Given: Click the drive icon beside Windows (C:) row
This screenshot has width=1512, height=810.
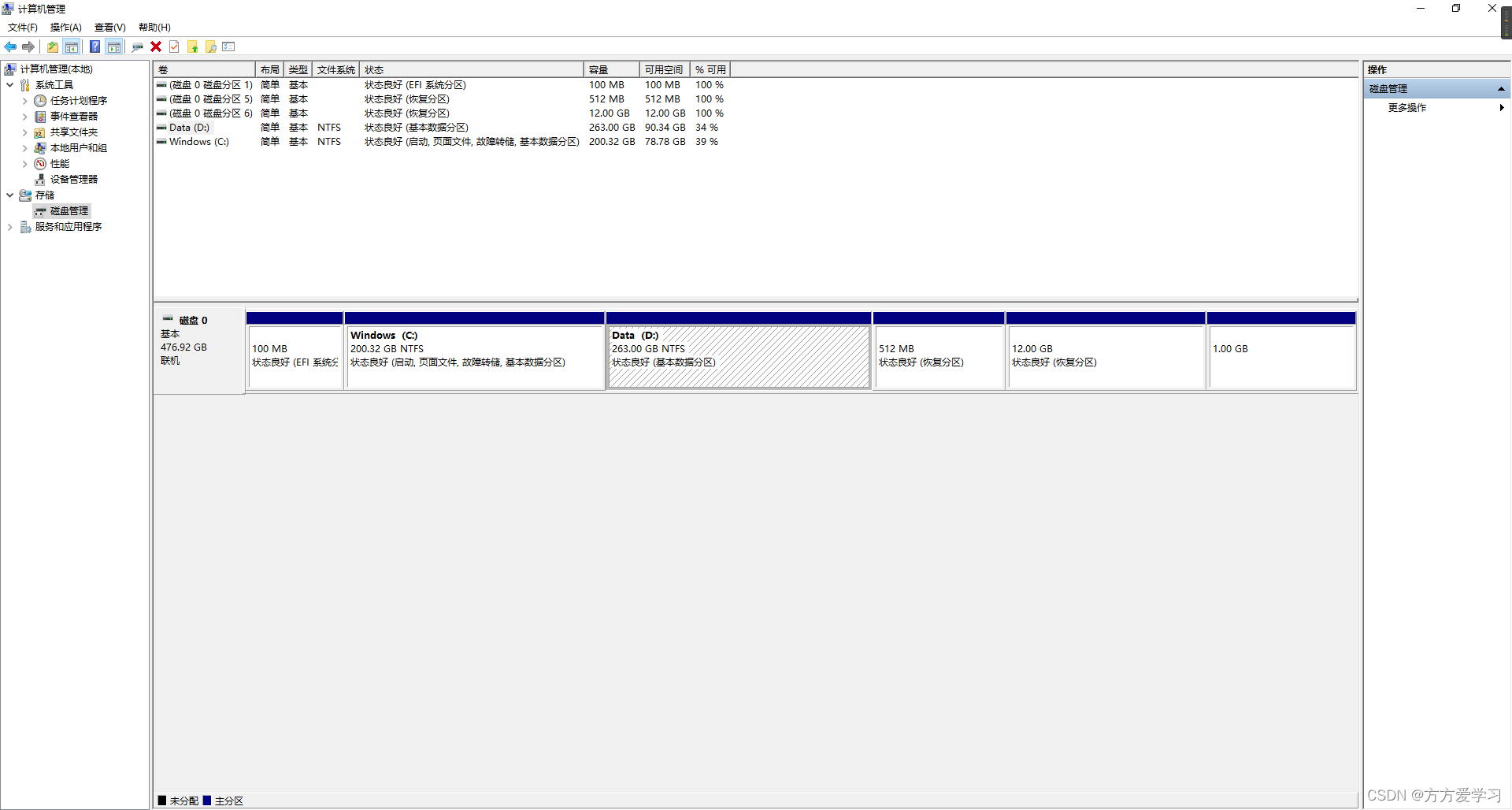Looking at the screenshot, I should point(161,142).
